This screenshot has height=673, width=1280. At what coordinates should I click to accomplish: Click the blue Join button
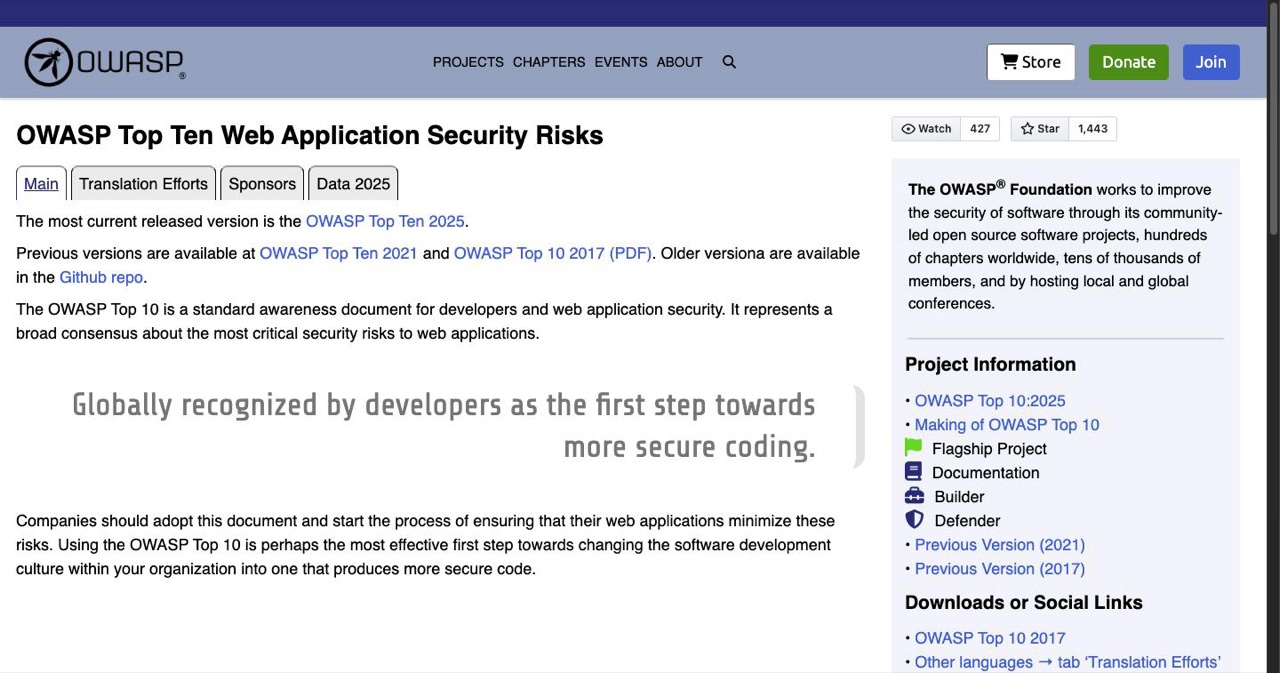pos(1211,62)
